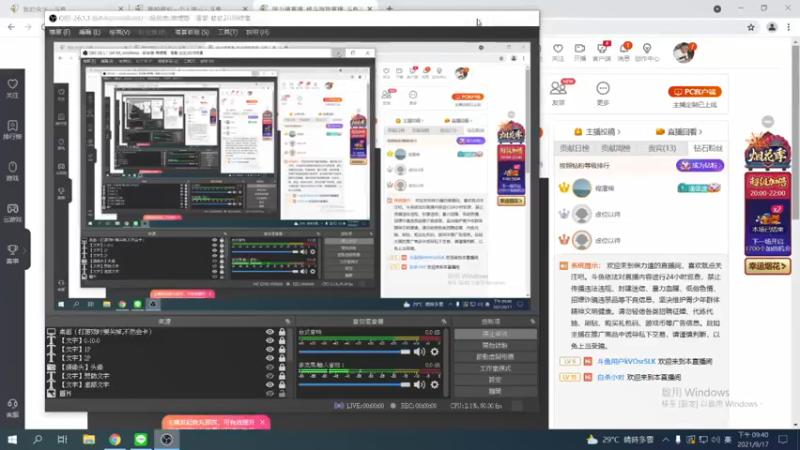
Task: Open the 檔案(F) menu in OBS
Action: (x=60, y=32)
